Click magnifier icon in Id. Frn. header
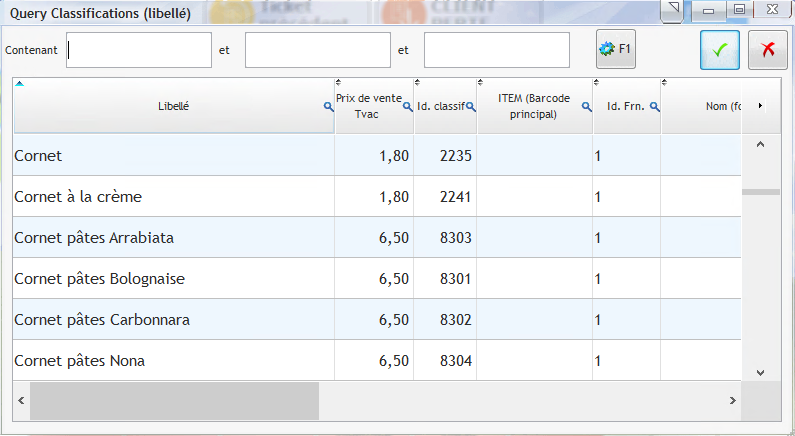Viewport: 795px width, 436px height. coord(654,106)
